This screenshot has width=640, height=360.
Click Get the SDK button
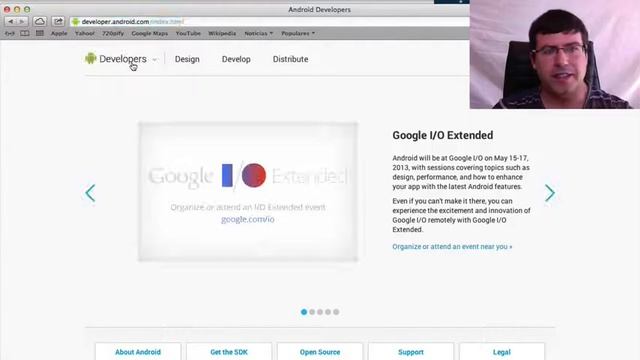click(229, 351)
